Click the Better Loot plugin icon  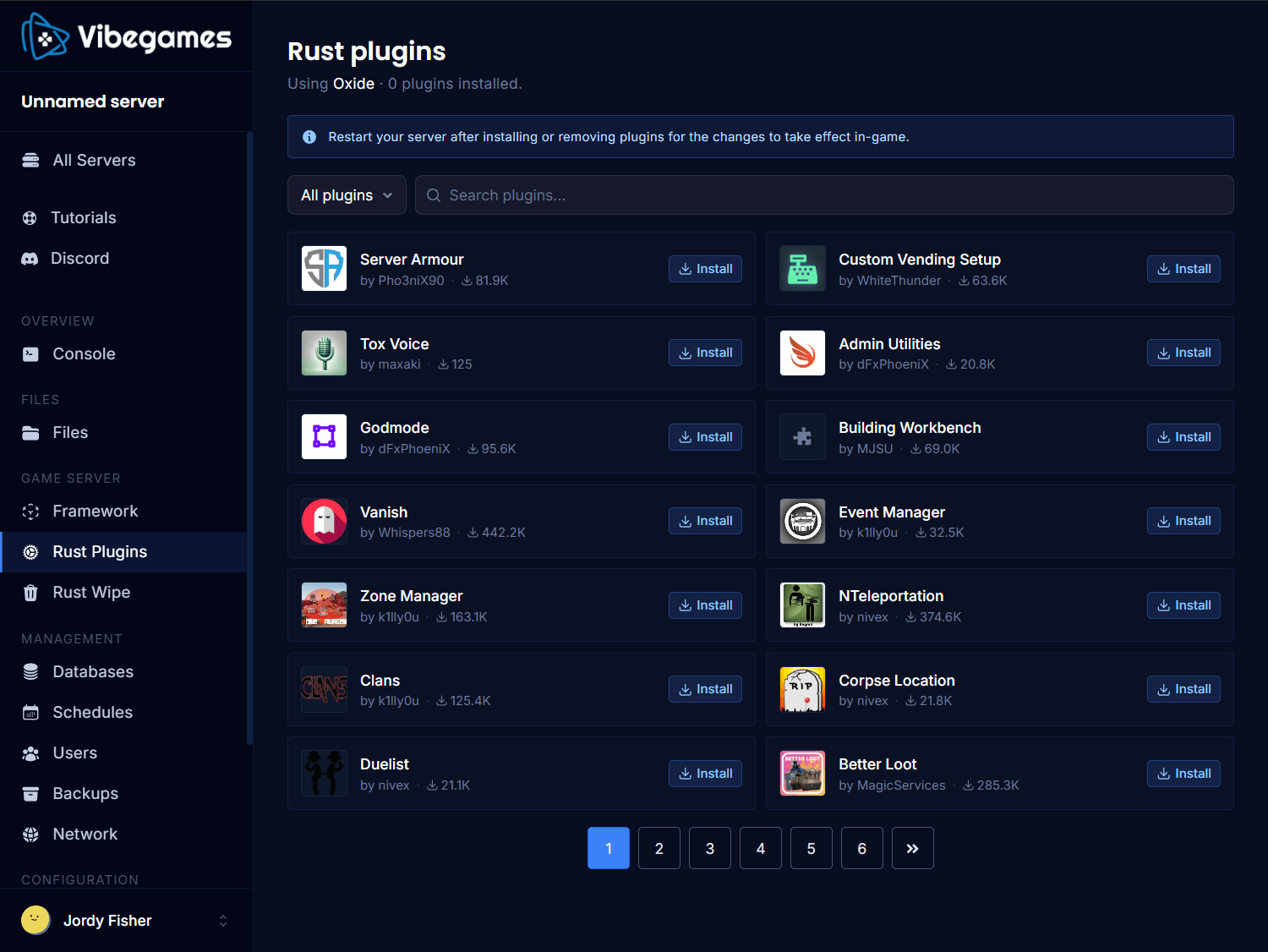click(802, 773)
